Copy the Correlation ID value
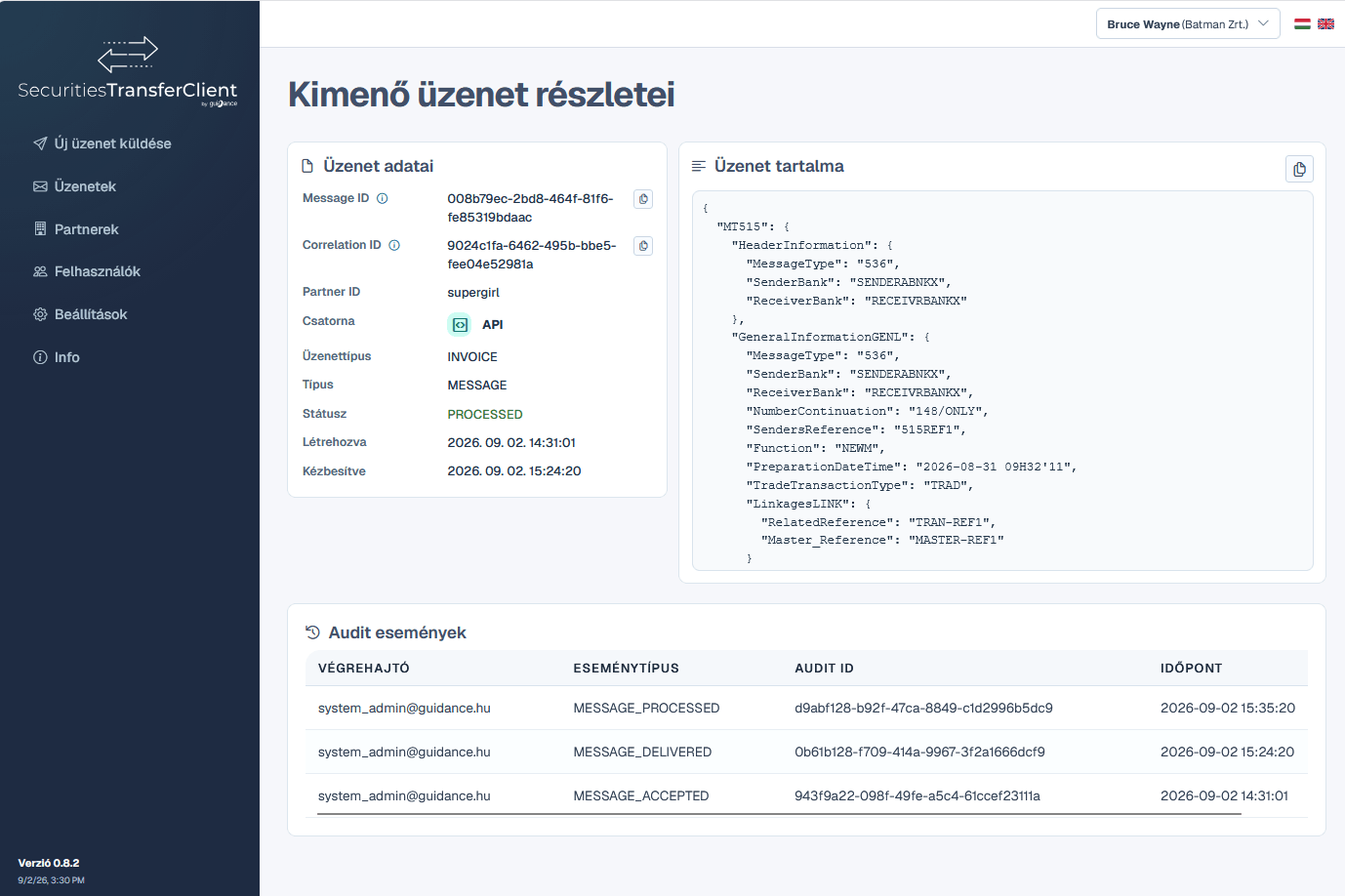Screen dimensions: 1345x896 pos(643,246)
